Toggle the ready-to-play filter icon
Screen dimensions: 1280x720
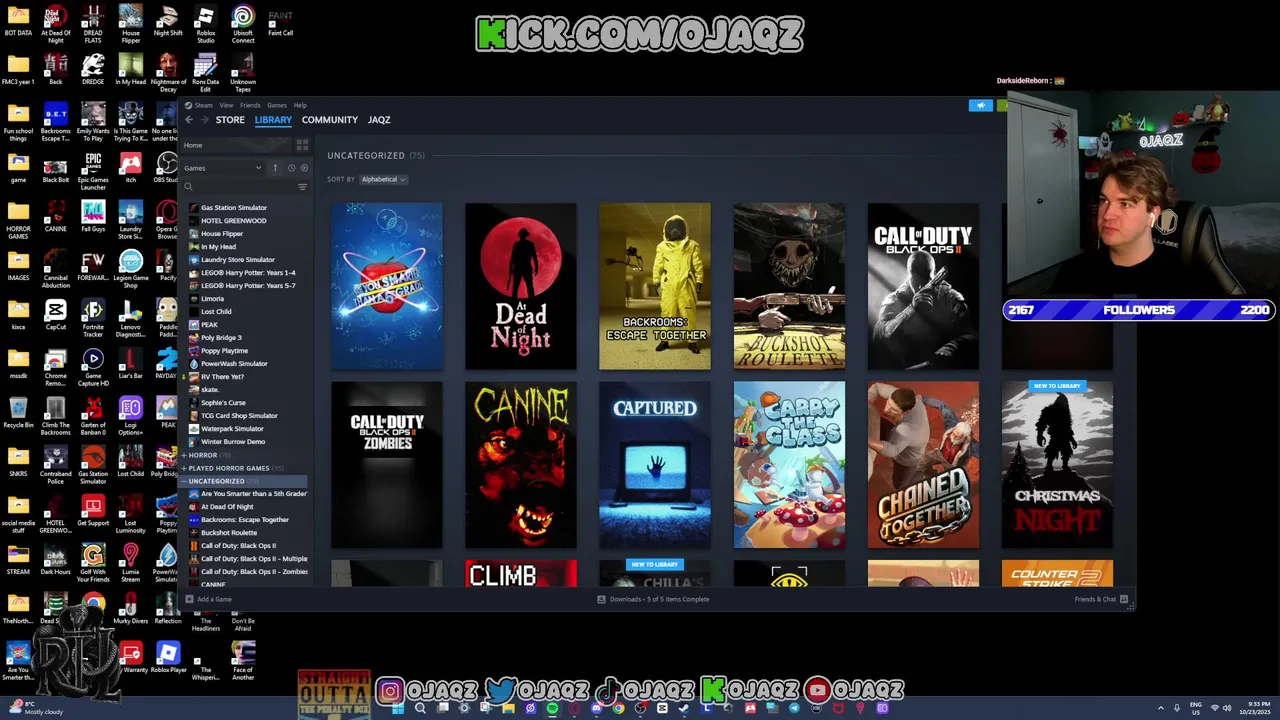click(304, 168)
